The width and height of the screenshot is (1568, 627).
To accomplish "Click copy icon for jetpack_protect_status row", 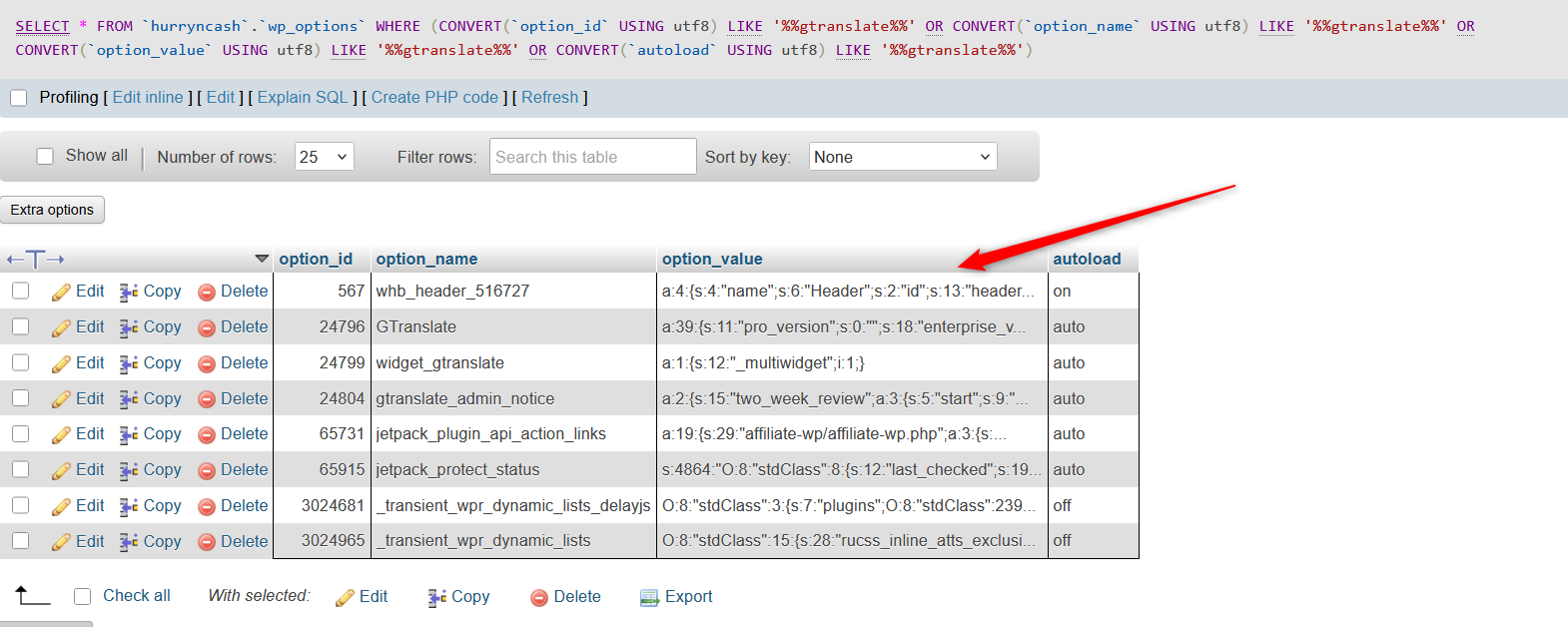I will (x=129, y=470).
